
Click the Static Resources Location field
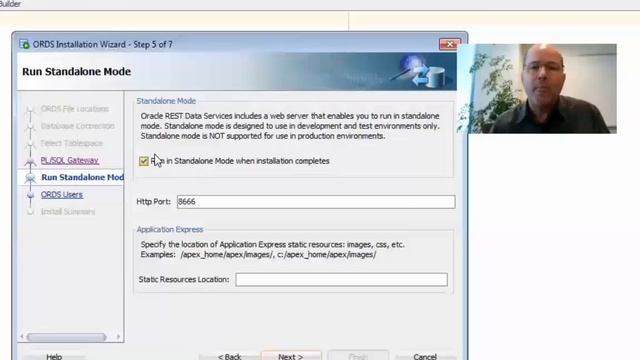coord(341,280)
